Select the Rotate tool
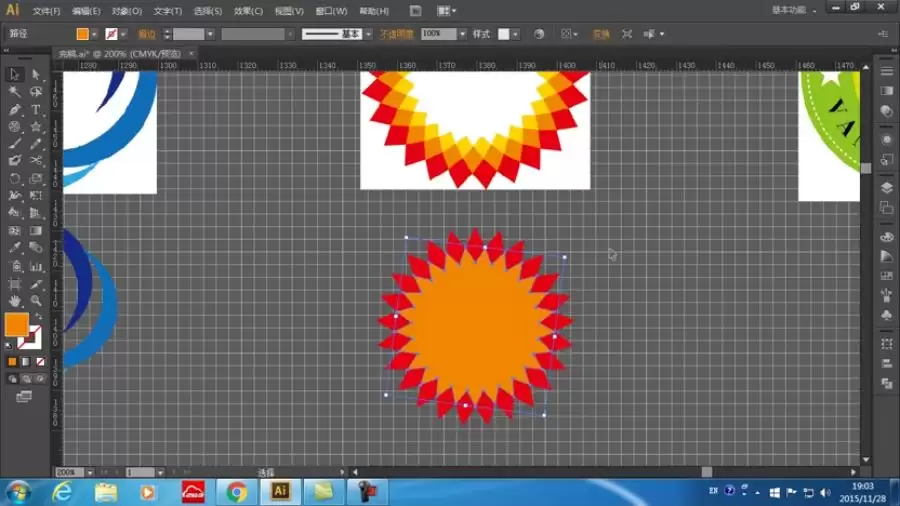Screen dimensions: 900x506 pos(14,178)
